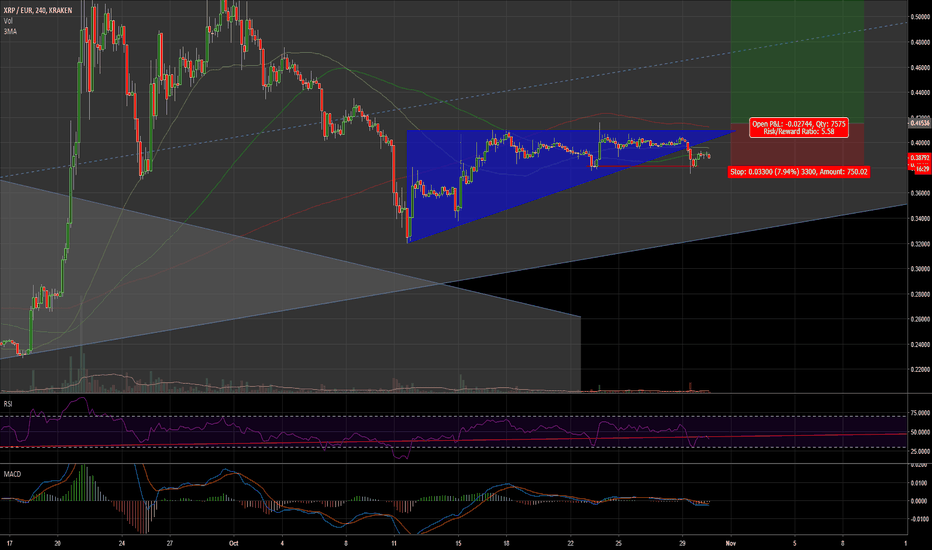This screenshot has width=932, height=550.
Task: Click the 0.50000 price axis label
Action: 920,17
